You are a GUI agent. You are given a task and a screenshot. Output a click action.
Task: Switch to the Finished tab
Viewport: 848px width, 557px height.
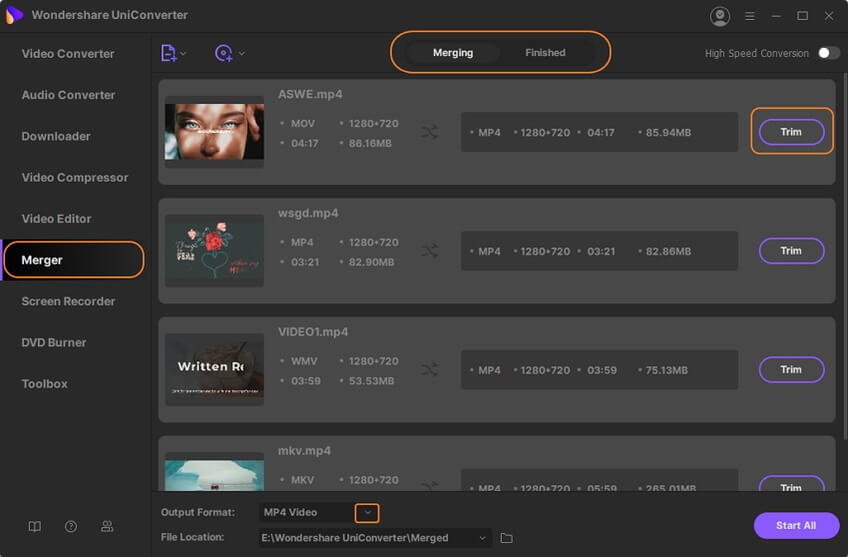545,52
